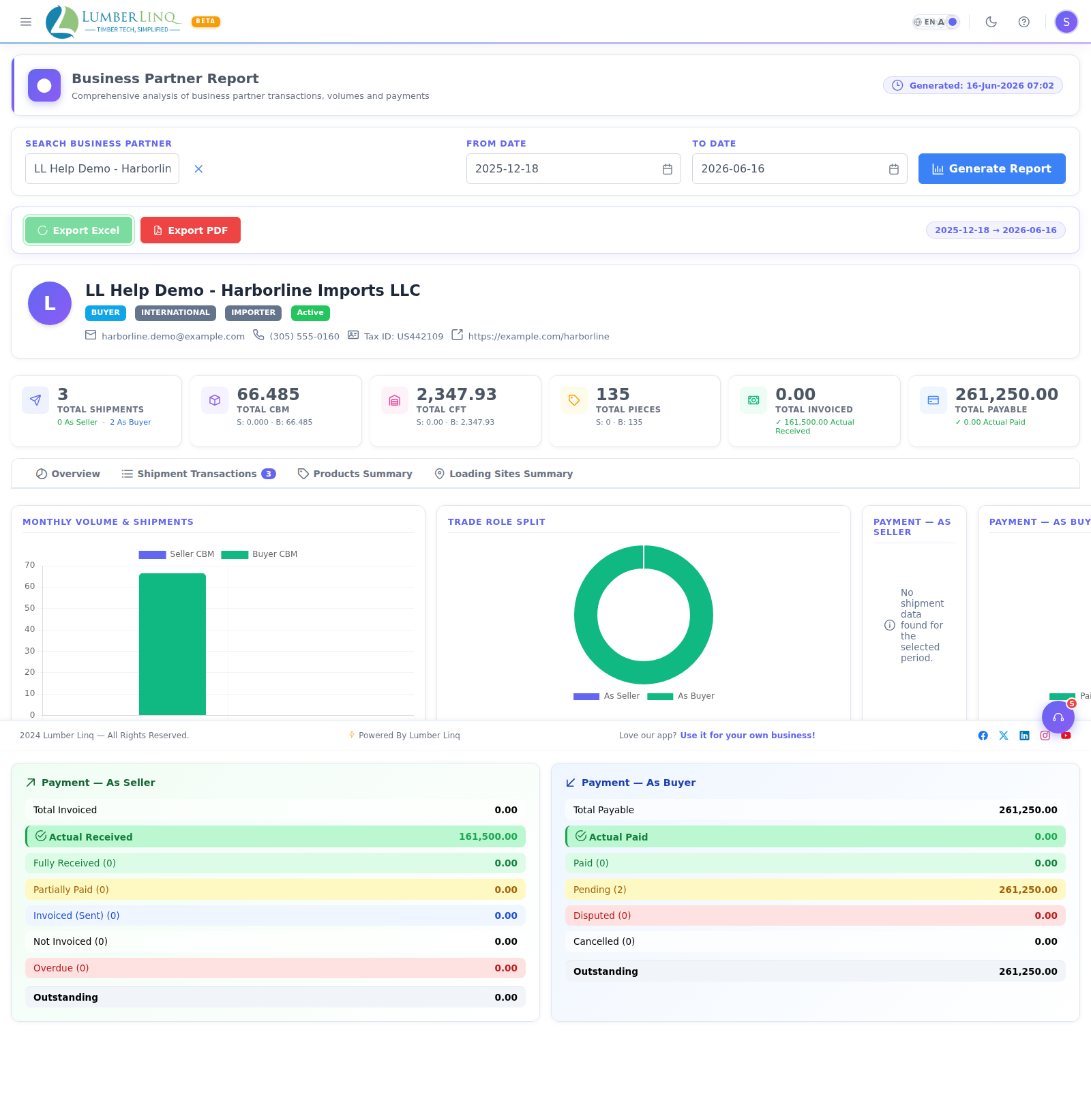The image size is (1091, 1120).
Task: Open the help question mark icon
Action: tap(1024, 22)
